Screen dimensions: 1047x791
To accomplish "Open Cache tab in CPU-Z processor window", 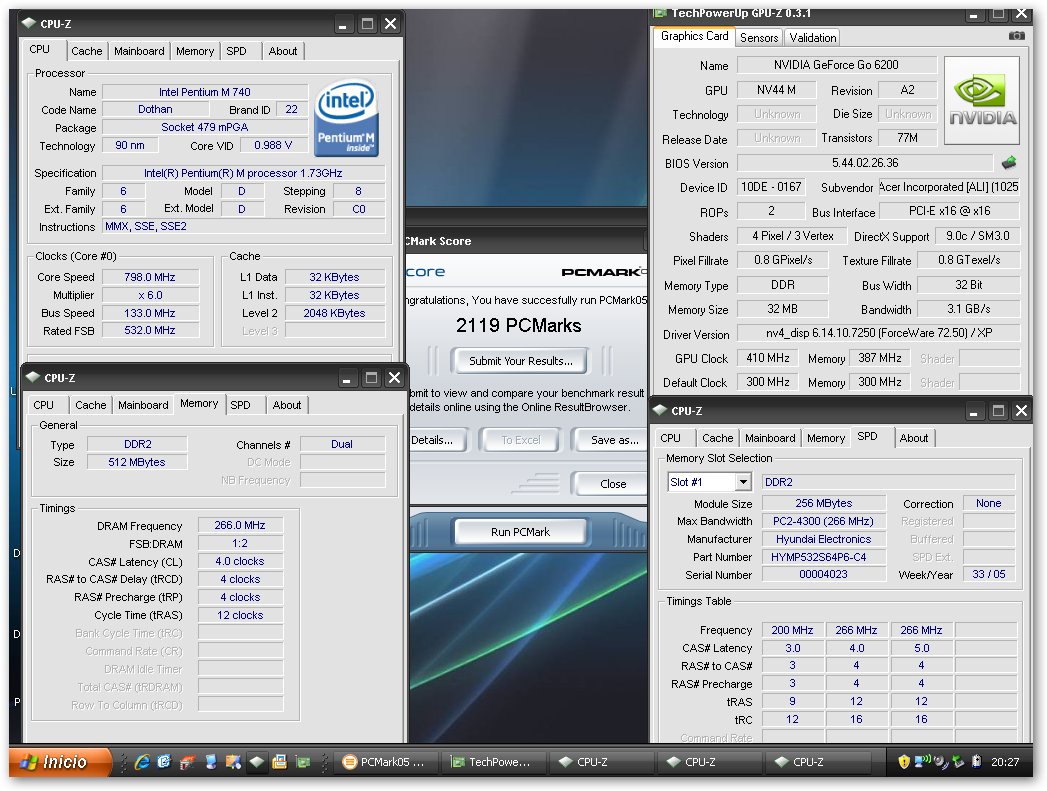I will (x=87, y=51).
